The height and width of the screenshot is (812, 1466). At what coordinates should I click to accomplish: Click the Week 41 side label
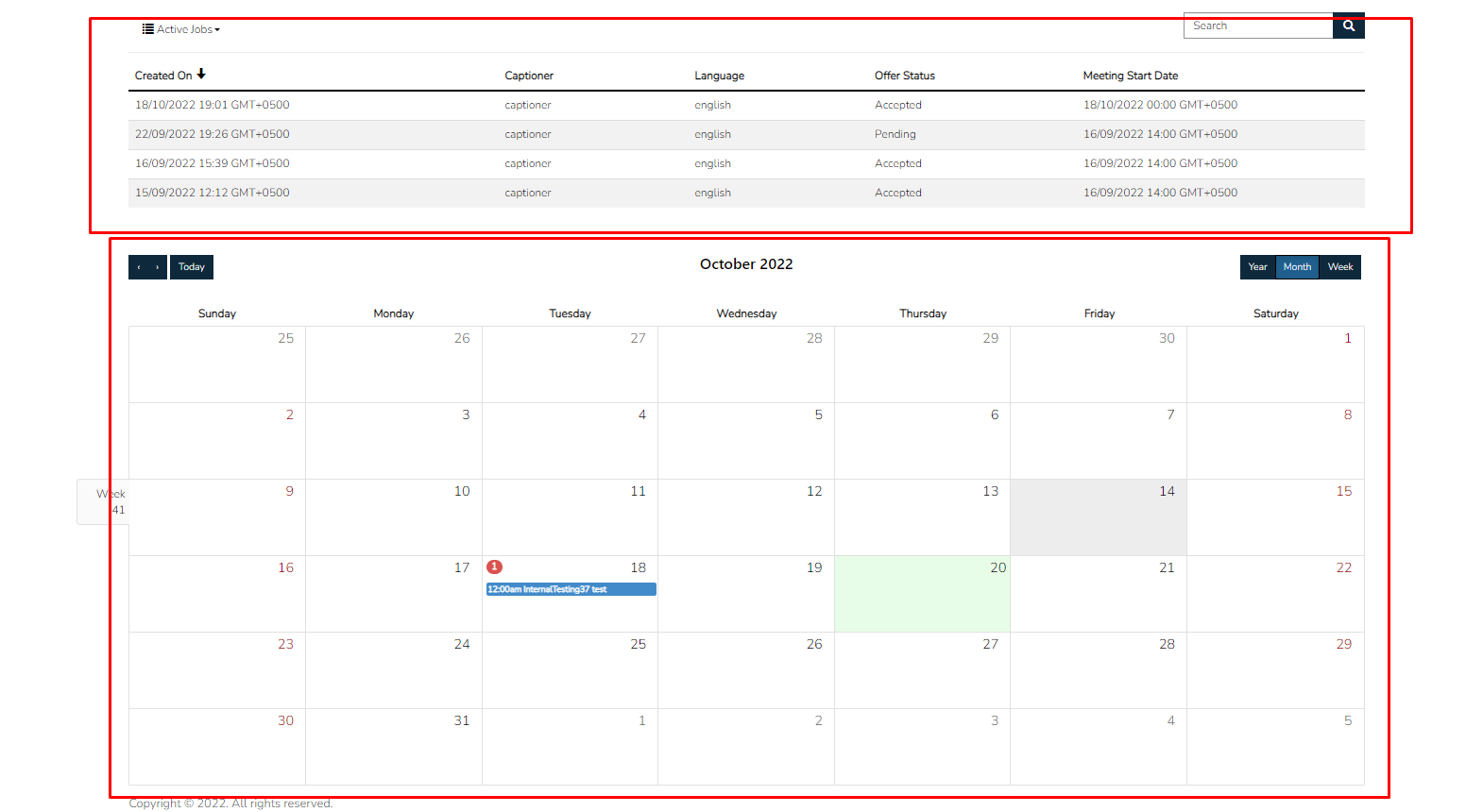(x=103, y=501)
